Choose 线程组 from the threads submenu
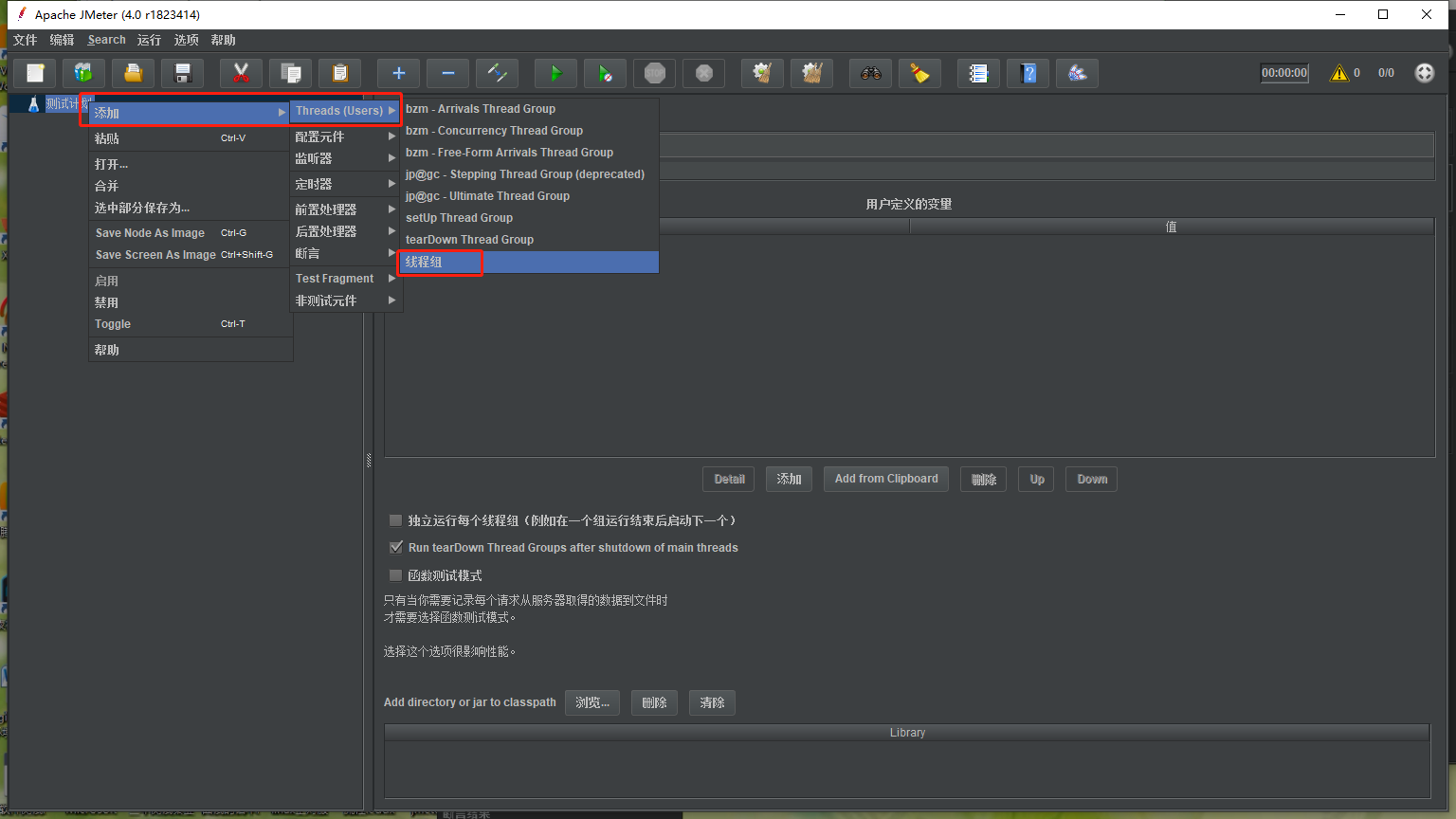1456x819 pixels. (529, 262)
